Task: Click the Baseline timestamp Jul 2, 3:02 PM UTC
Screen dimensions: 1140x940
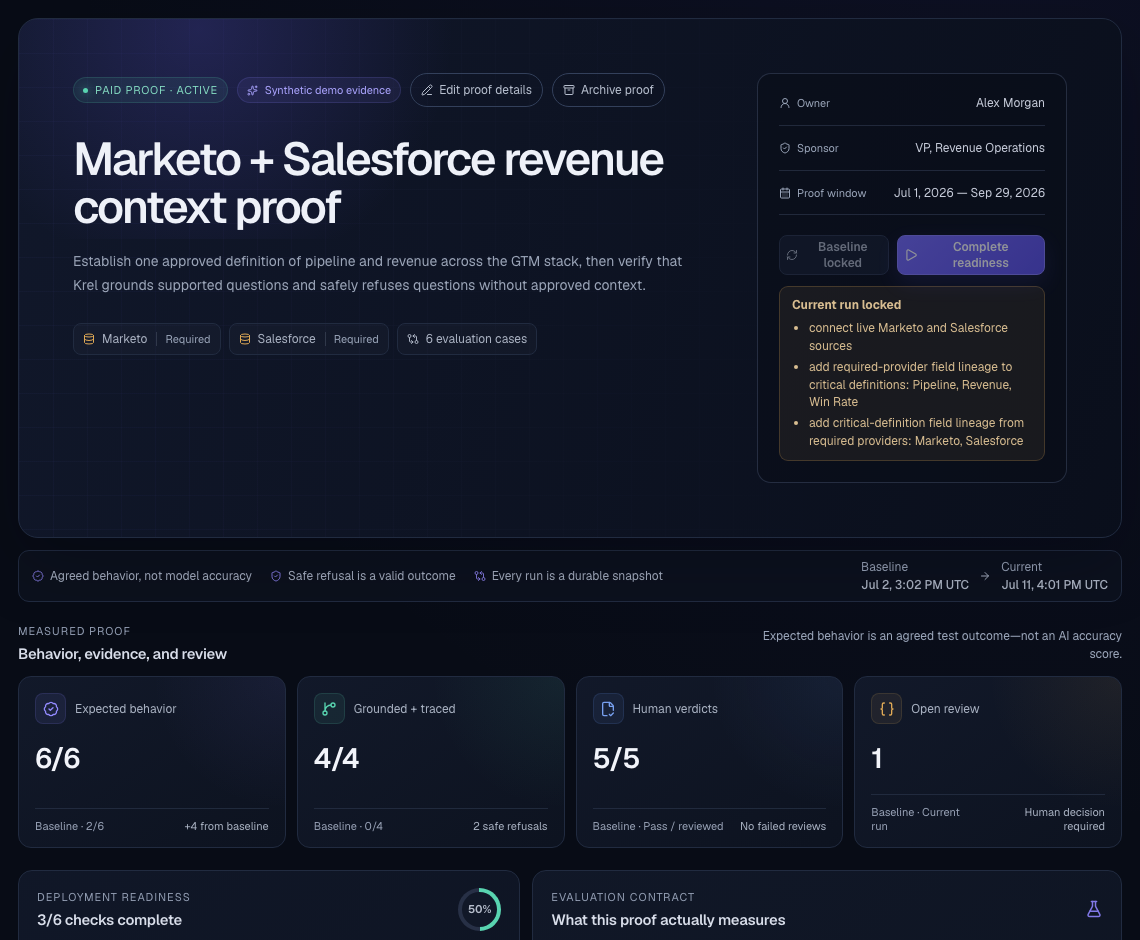Action: coord(915,585)
